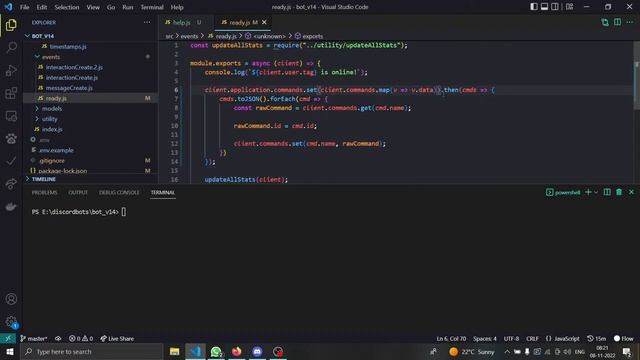Open File Explorer from Windows taskbar
Viewport: 640px width, 360px height.
[x=175, y=351]
